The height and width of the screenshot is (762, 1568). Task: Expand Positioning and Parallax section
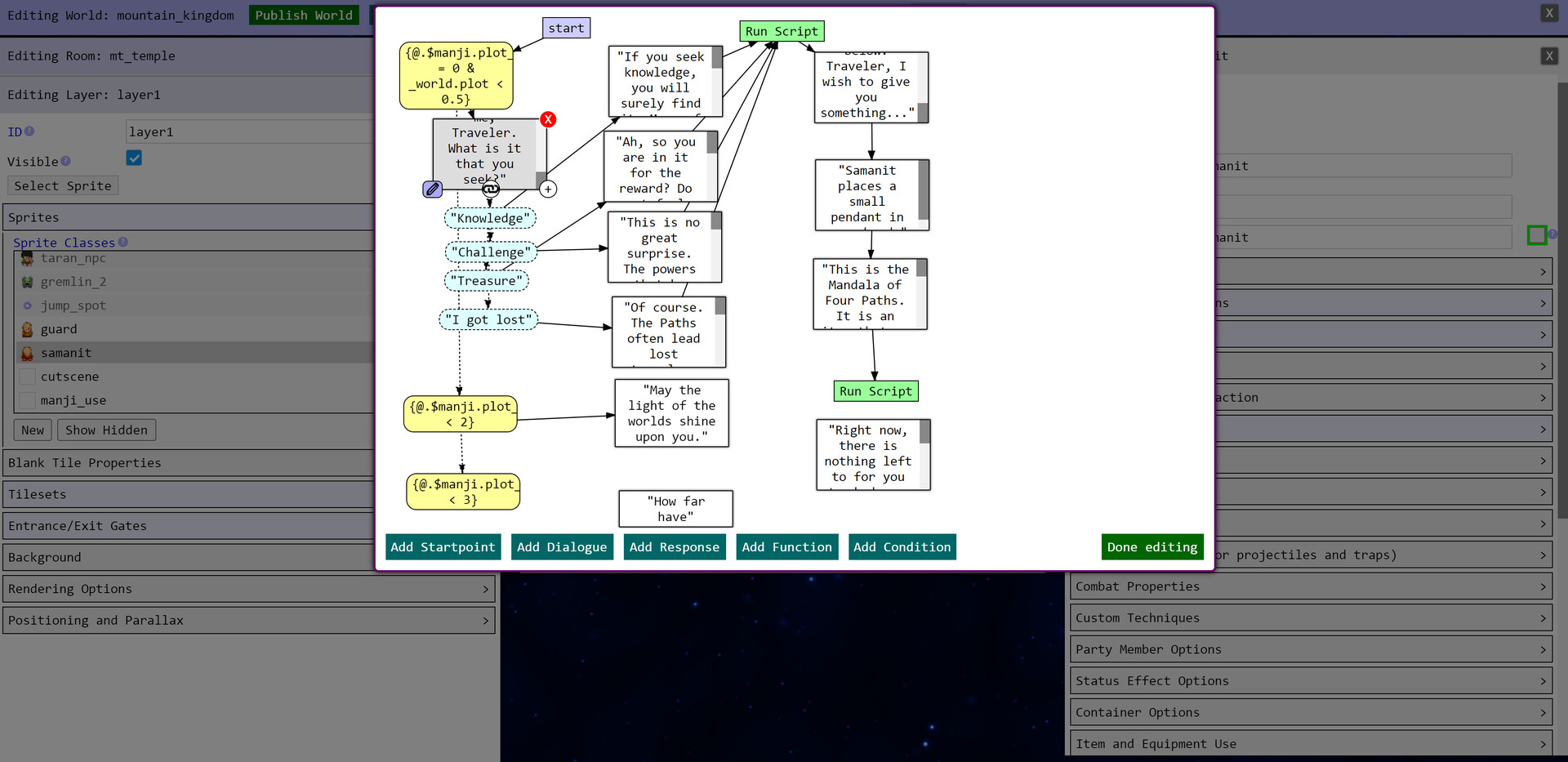click(248, 621)
